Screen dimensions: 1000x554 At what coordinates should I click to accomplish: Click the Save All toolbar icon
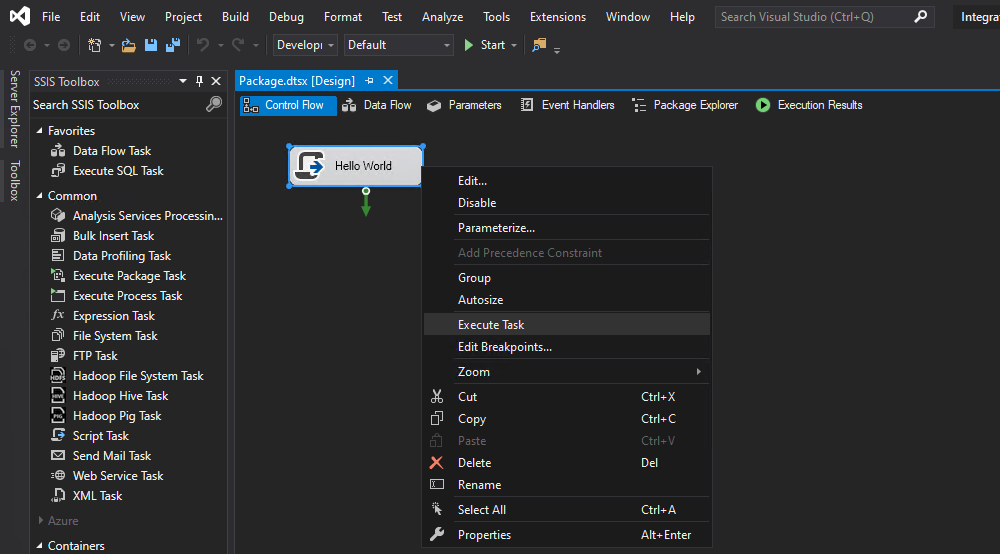(173, 45)
